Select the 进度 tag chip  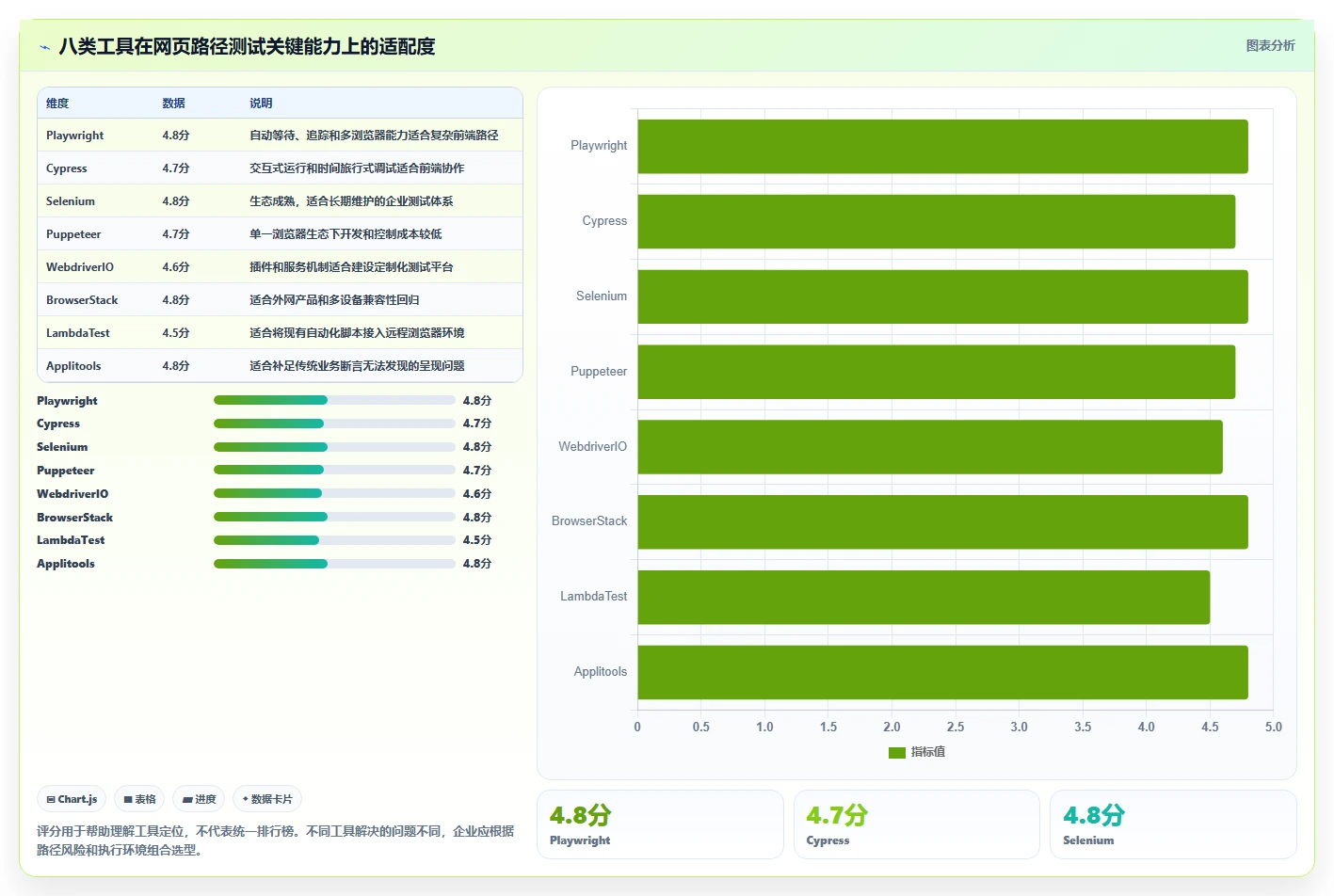click(x=200, y=799)
